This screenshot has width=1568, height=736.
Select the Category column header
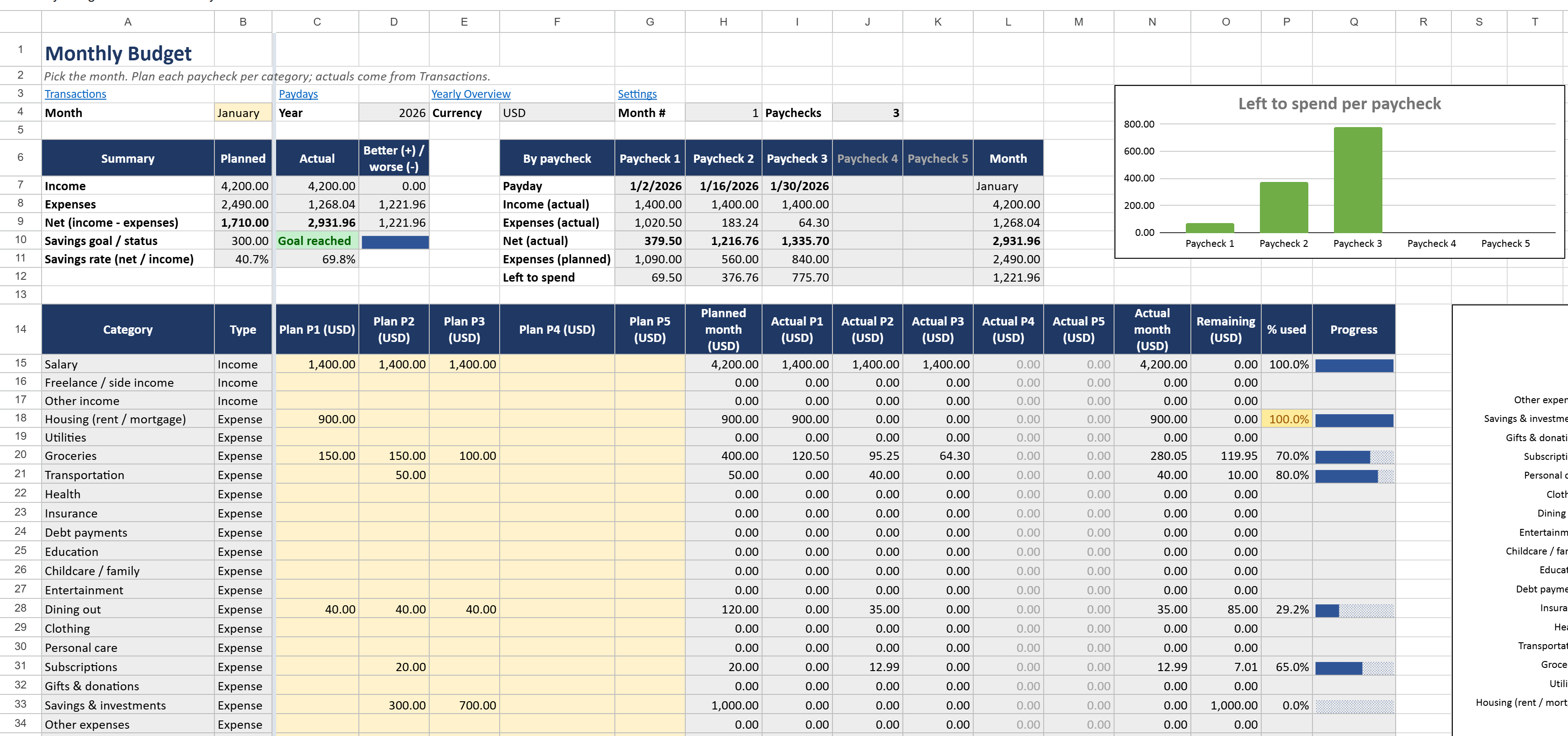[x=128, y=329]
